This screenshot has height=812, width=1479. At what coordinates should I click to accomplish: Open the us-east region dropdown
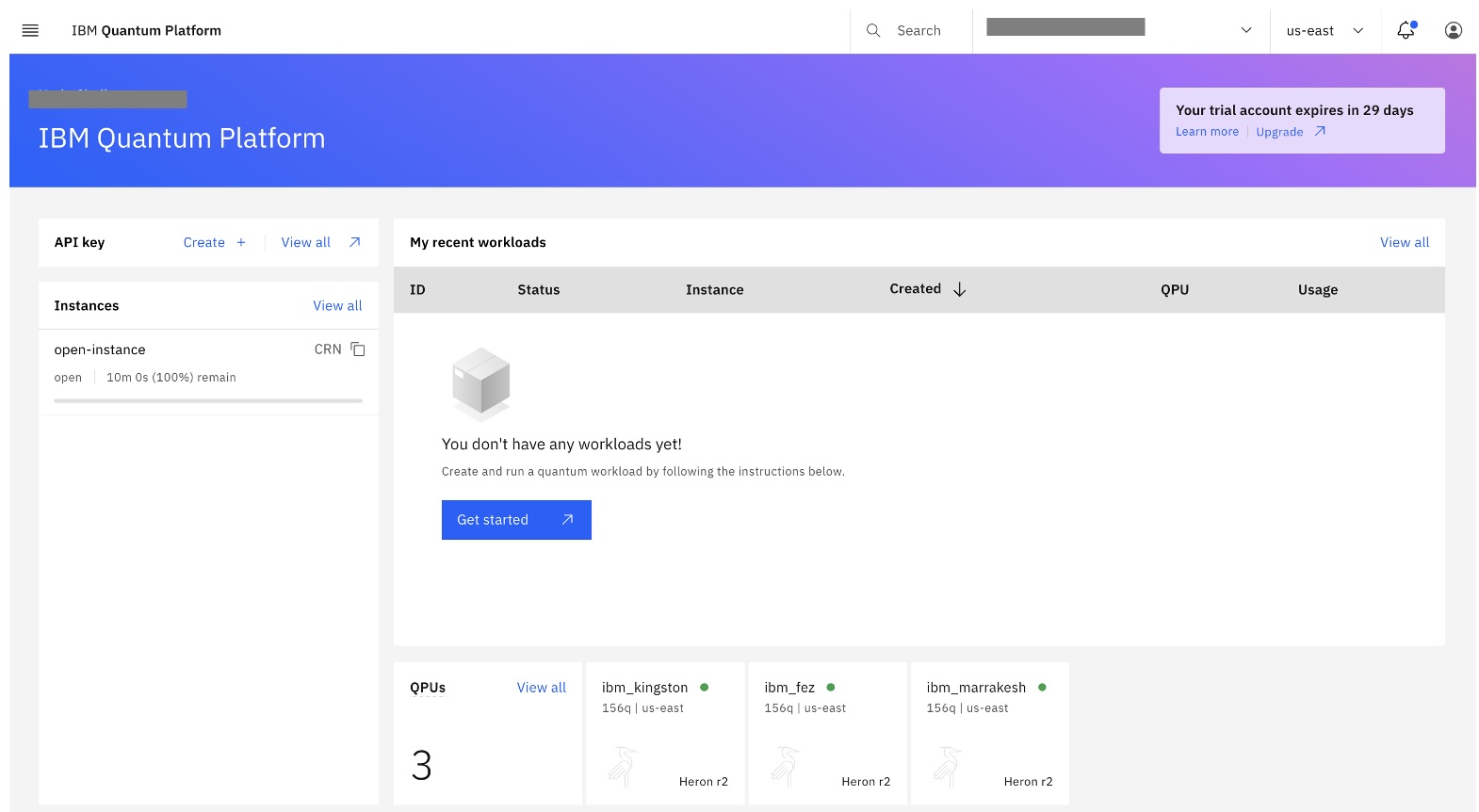pos(1325,30)
